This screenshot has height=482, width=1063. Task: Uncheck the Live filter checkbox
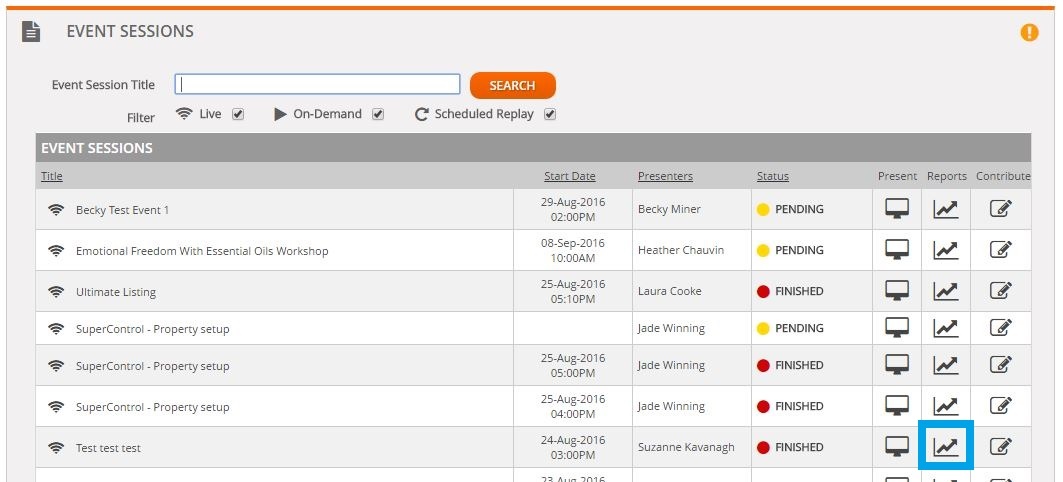click(x=237, y=115)
